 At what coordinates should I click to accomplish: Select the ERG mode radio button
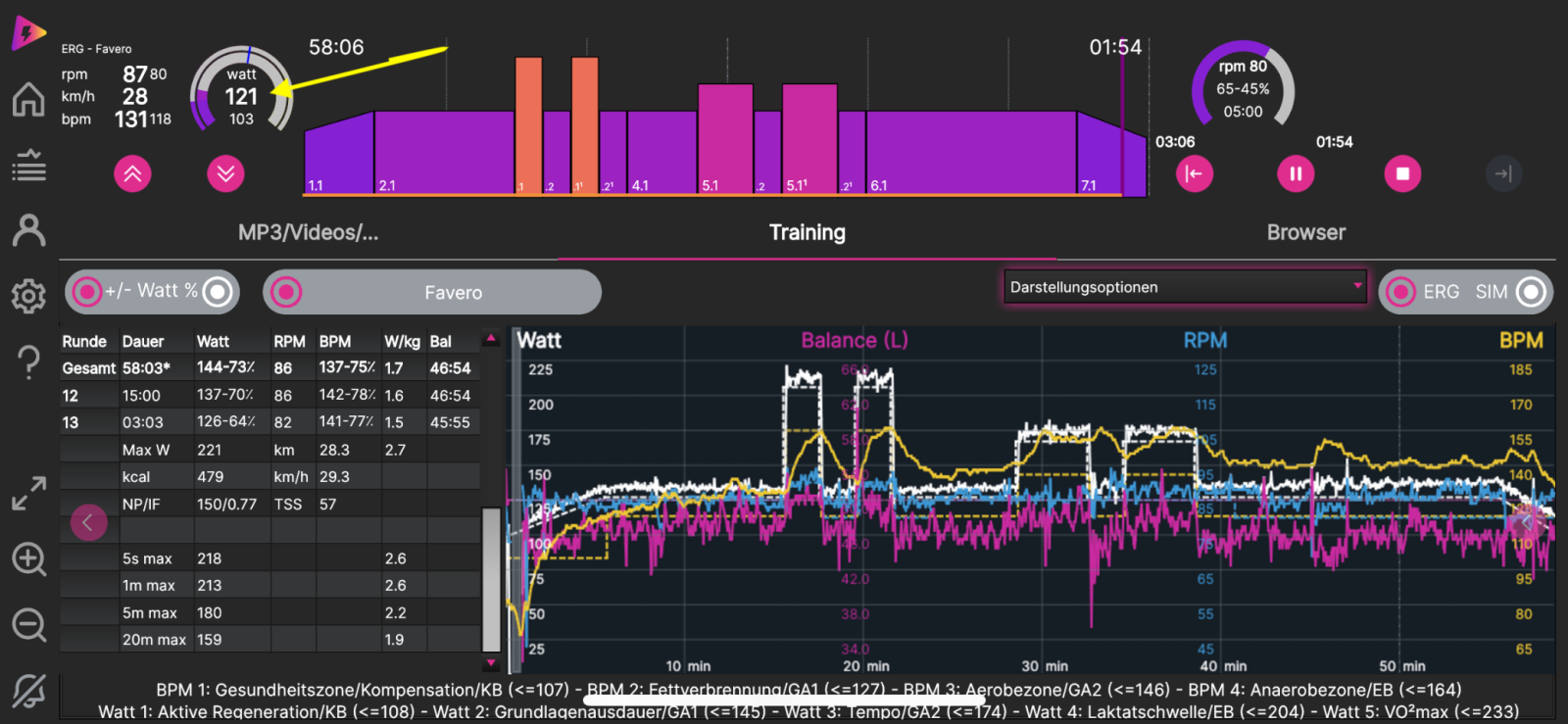(x=1401, y=292)
